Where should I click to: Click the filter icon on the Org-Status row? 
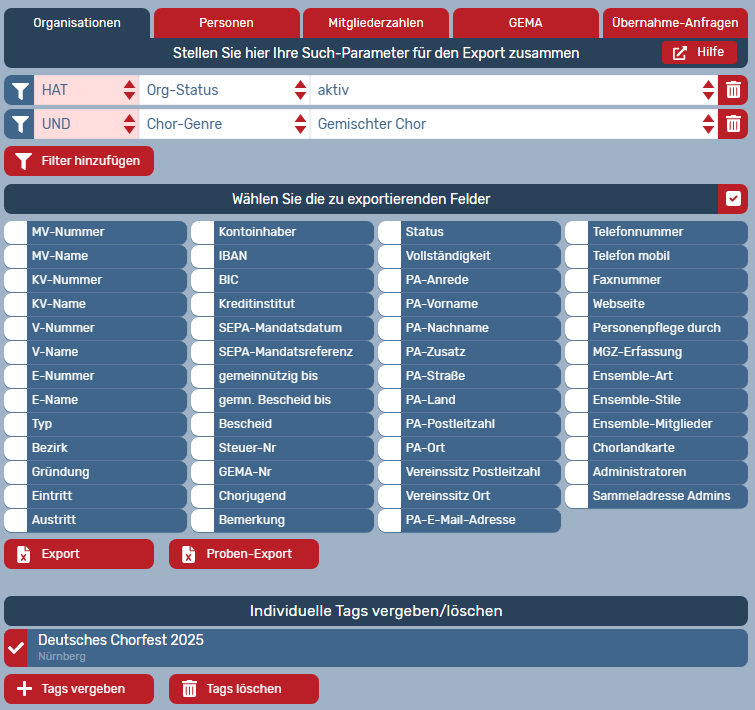(x=19, y=91)
